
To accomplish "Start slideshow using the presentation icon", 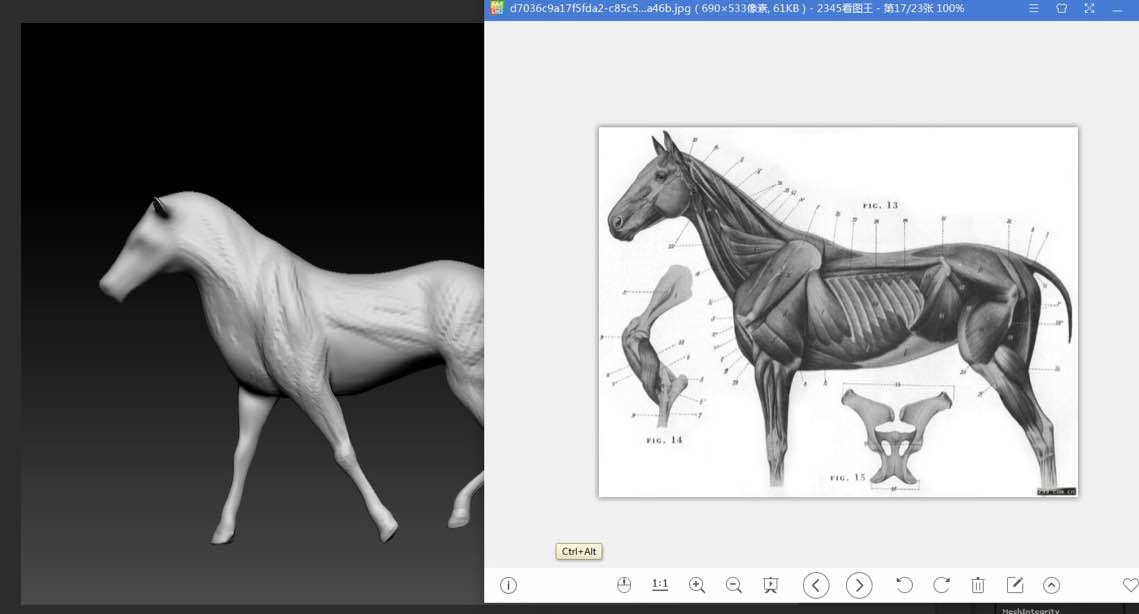I will [x=771, y=586].
